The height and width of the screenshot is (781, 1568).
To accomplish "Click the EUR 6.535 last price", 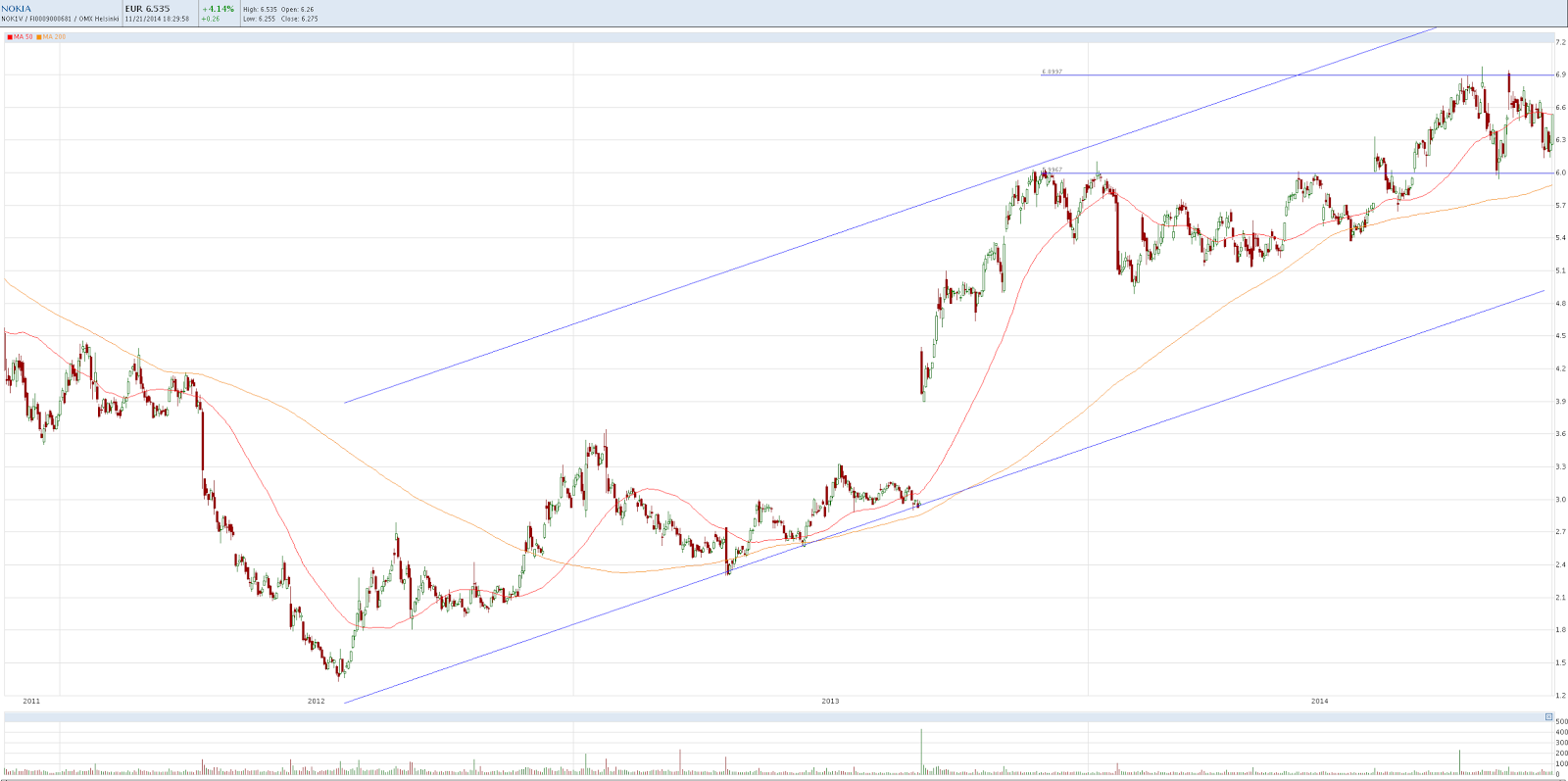I will 148,9.
